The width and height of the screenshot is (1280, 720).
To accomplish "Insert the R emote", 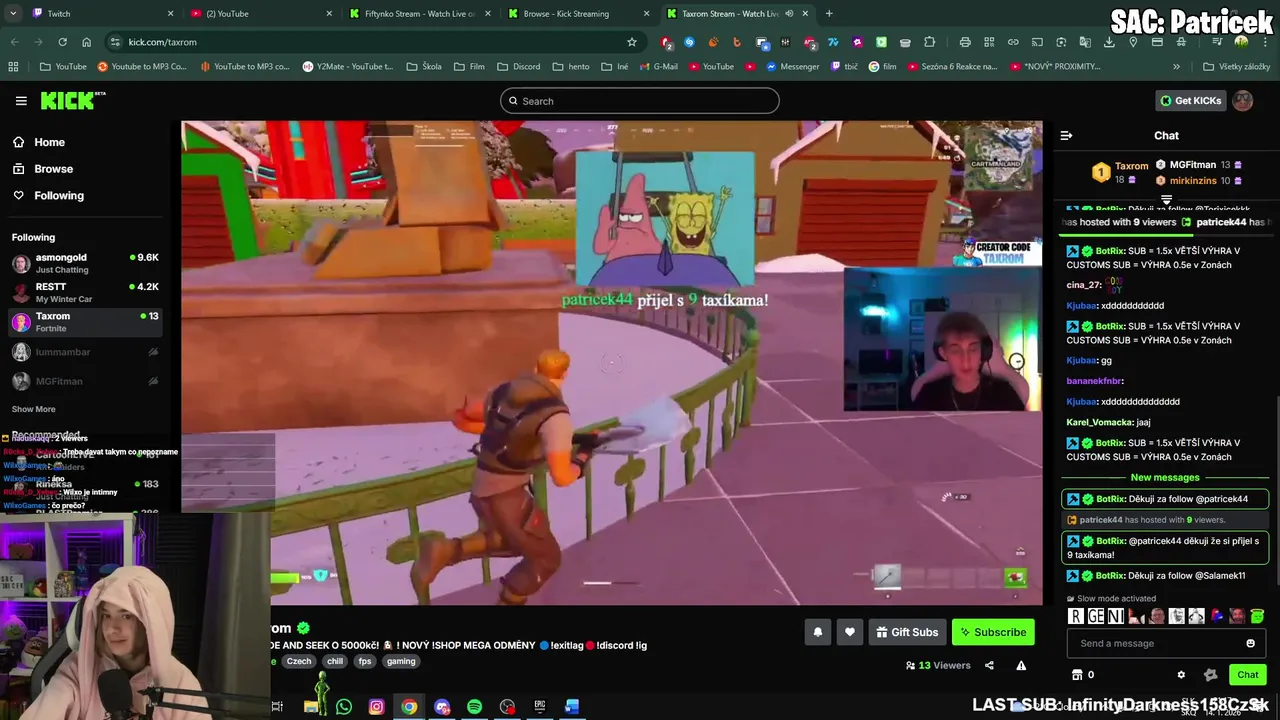I will 1076,616.
